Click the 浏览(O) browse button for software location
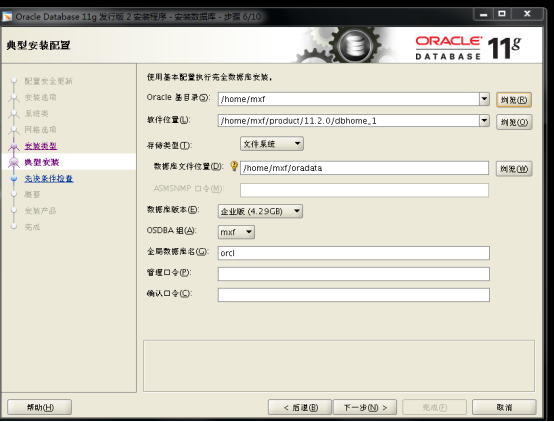554x422 pixels. click(x=514, y=122)
